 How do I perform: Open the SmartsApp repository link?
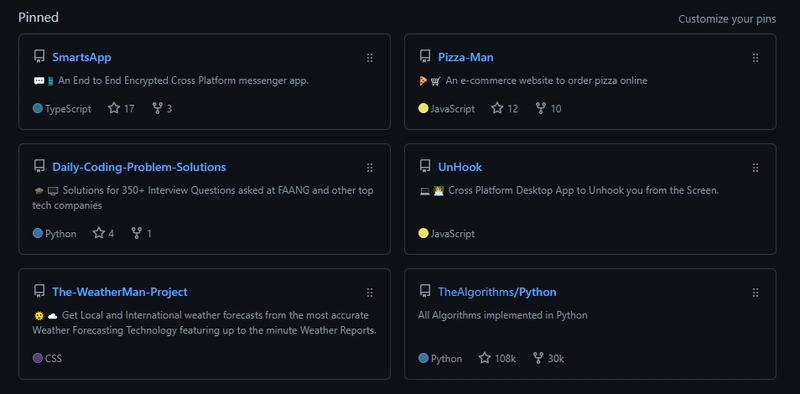(82, 57)
